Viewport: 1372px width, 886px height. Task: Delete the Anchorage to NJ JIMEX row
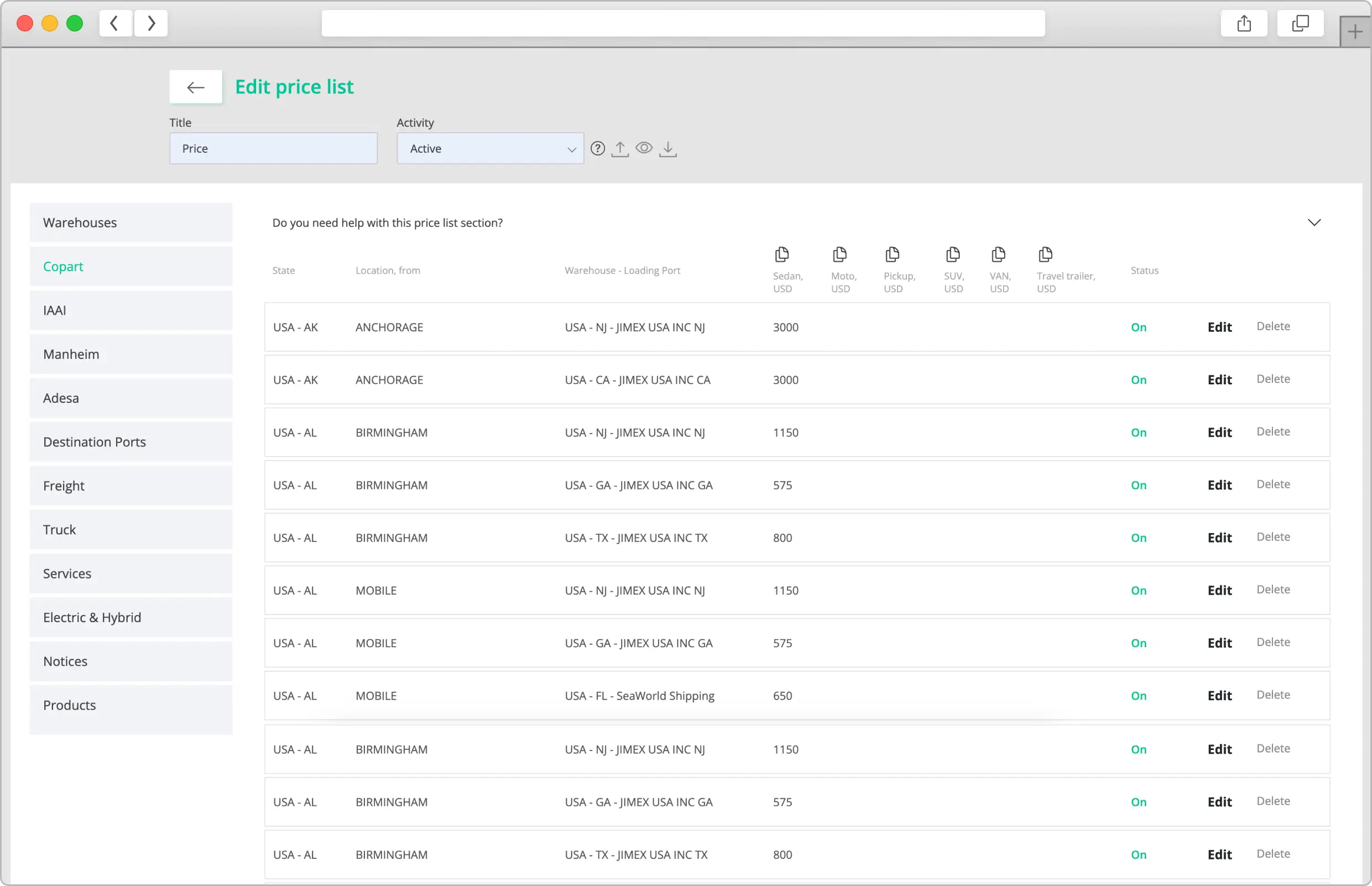[1273, 326]
